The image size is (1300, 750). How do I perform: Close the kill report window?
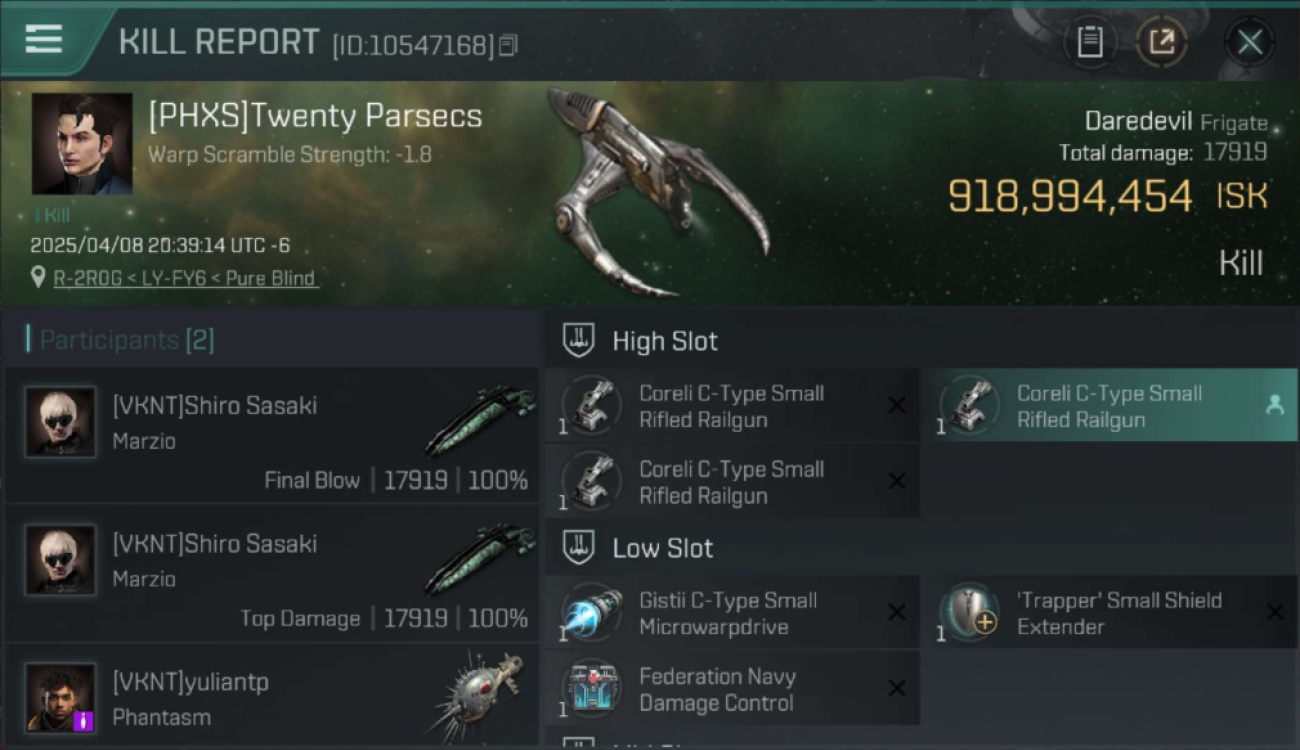[1249, 42]
